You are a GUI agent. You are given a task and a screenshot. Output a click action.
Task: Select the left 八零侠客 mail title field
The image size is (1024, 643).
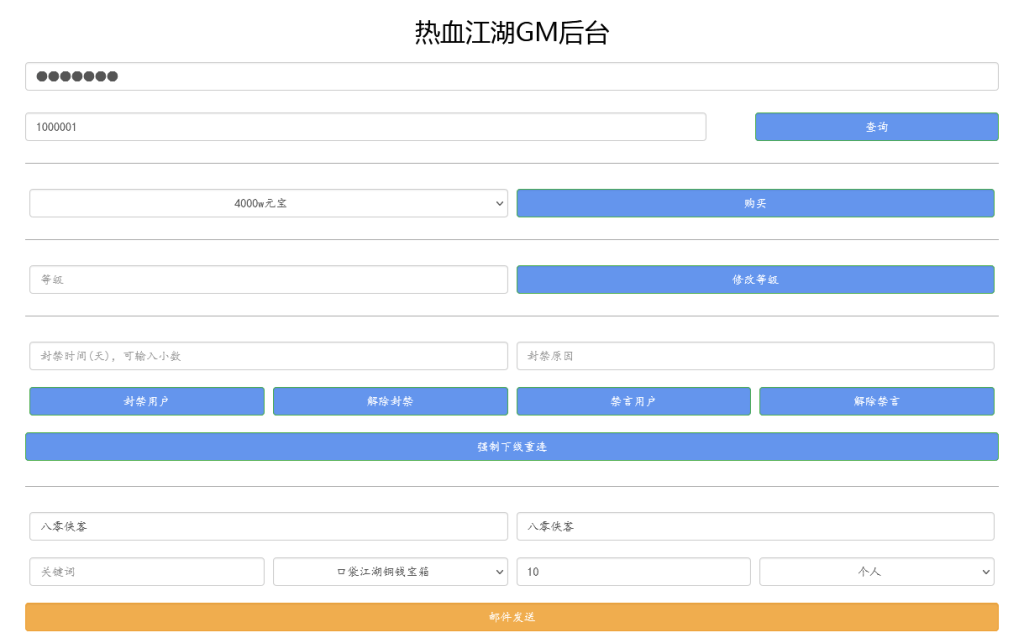click(268, 526)
